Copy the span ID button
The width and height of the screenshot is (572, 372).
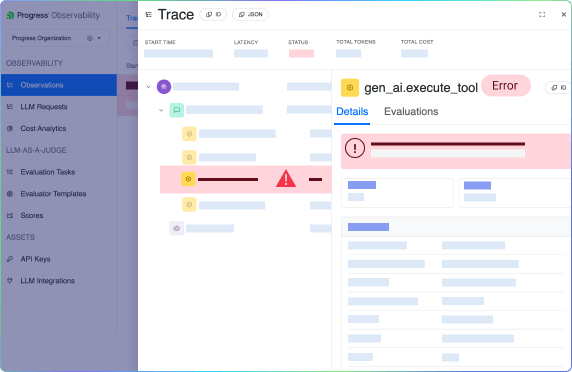559,88
